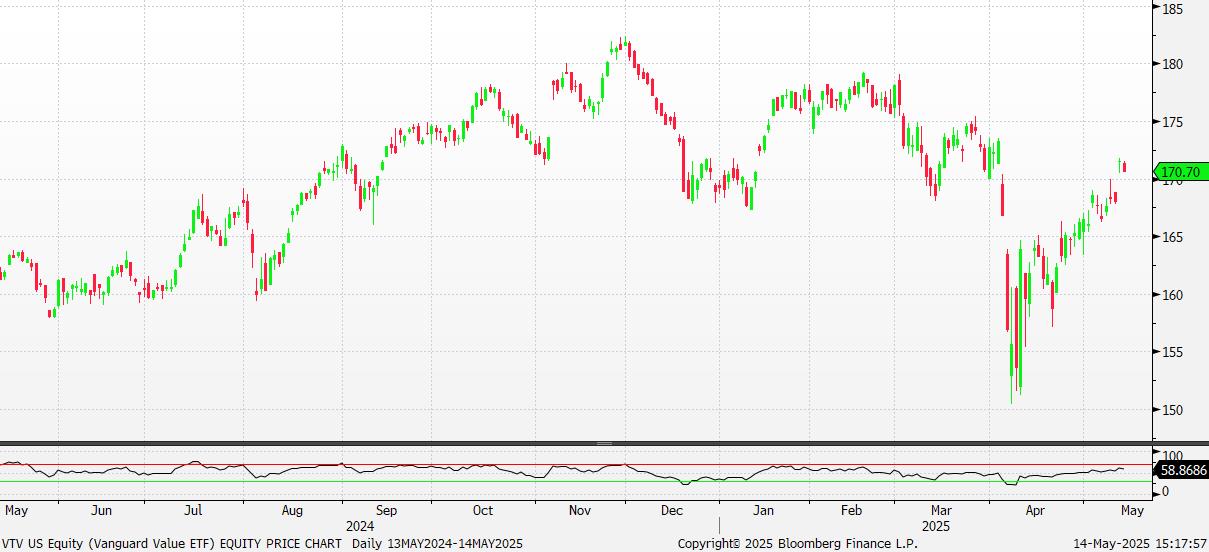Select the 150 price axis label
This screenshot has height=552, width=1209.
tap(1171, 410)
